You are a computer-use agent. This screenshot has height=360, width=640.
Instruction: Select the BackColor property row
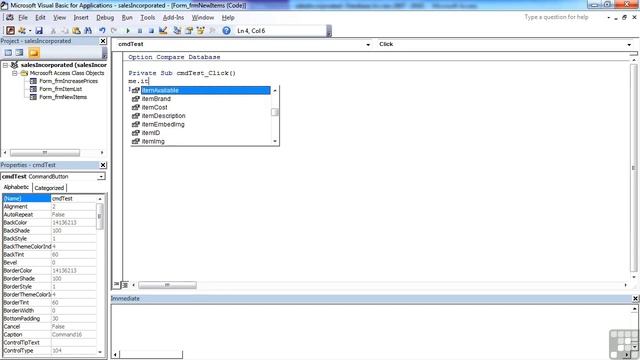pos(50,222)
